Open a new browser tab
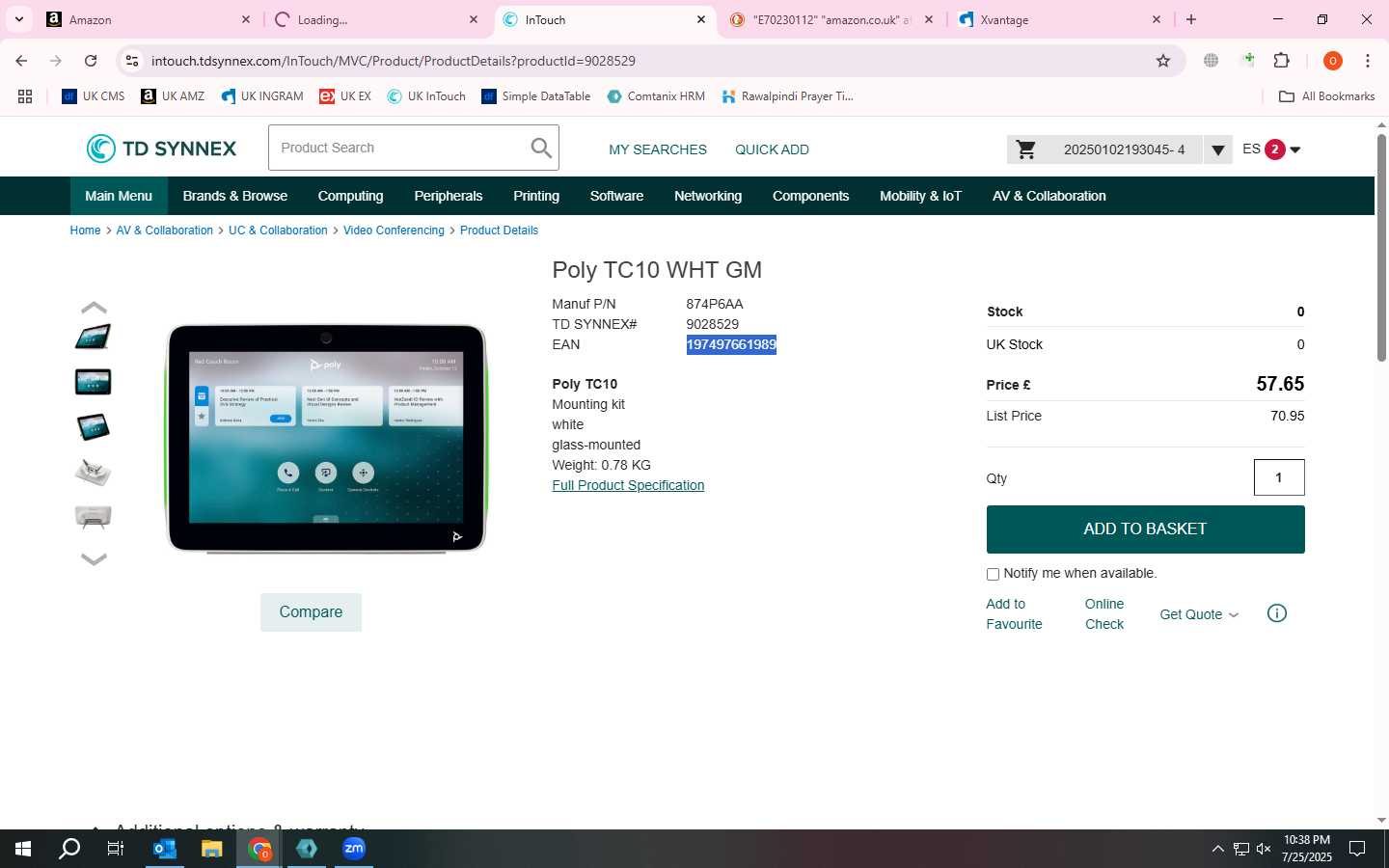The width and height of the screenshot is (1389, 868). point(1191,19)
